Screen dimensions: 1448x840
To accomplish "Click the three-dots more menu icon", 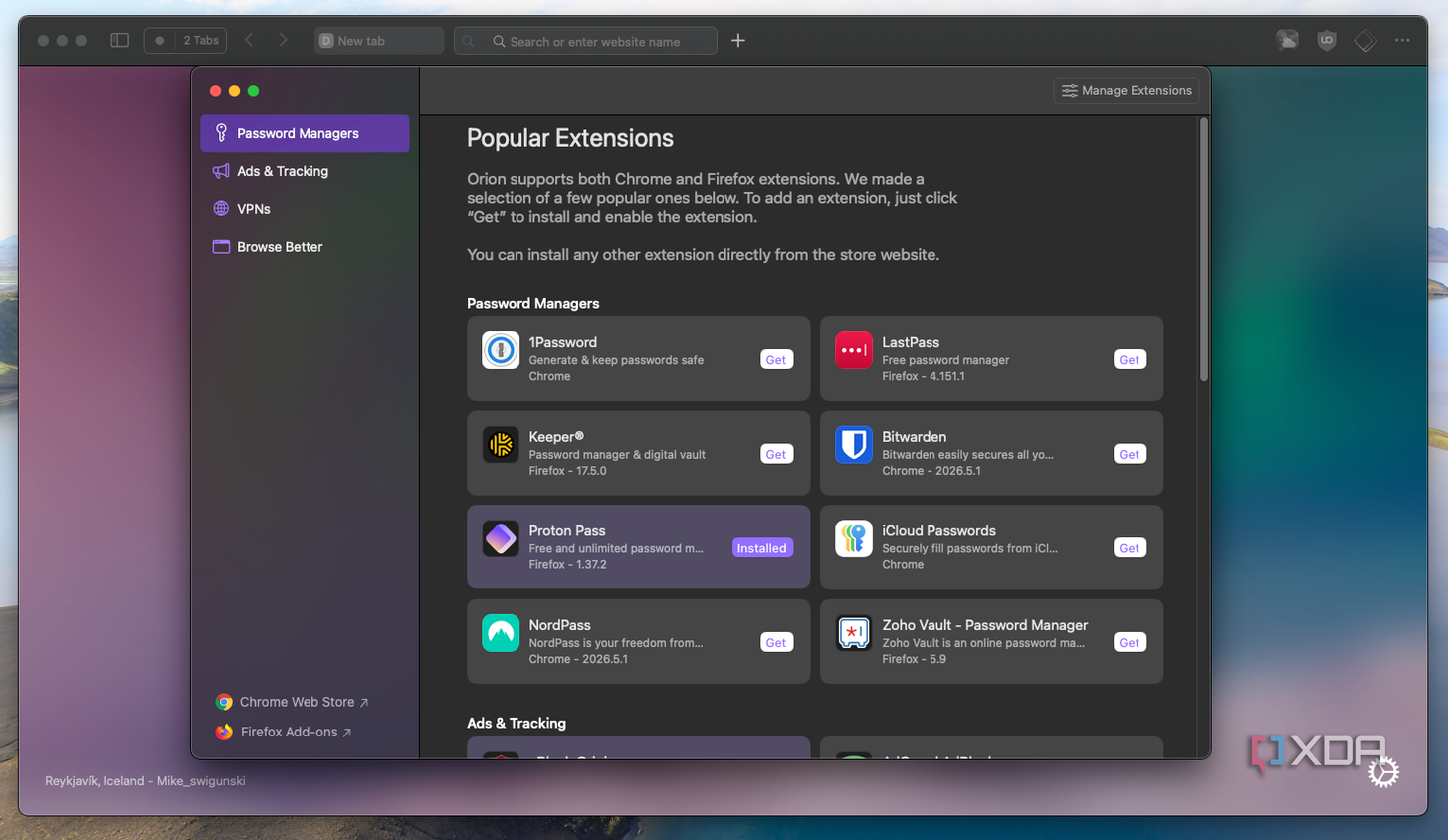I will 1402,41.
